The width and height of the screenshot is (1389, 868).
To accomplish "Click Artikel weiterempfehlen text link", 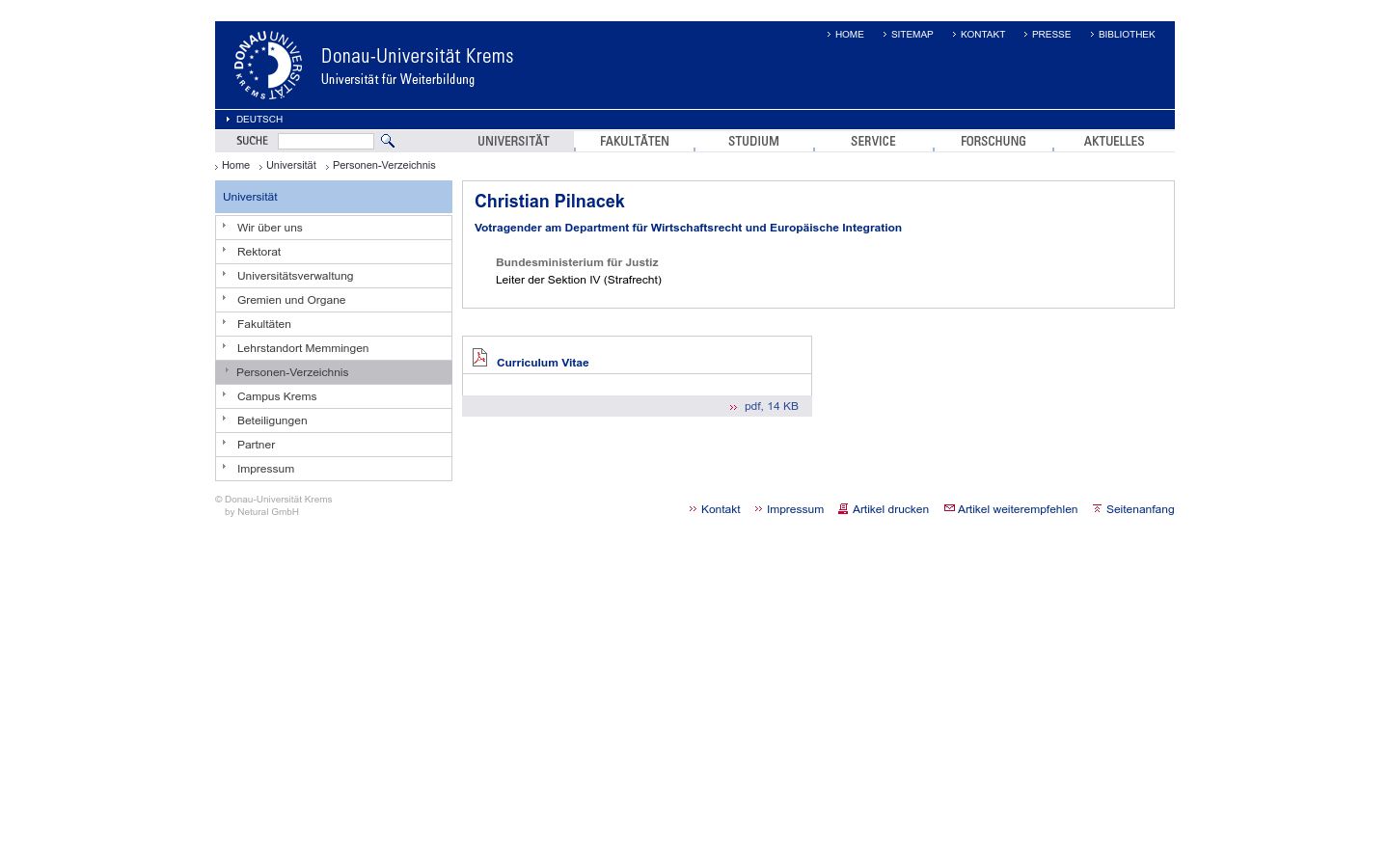I will 1018,509.
